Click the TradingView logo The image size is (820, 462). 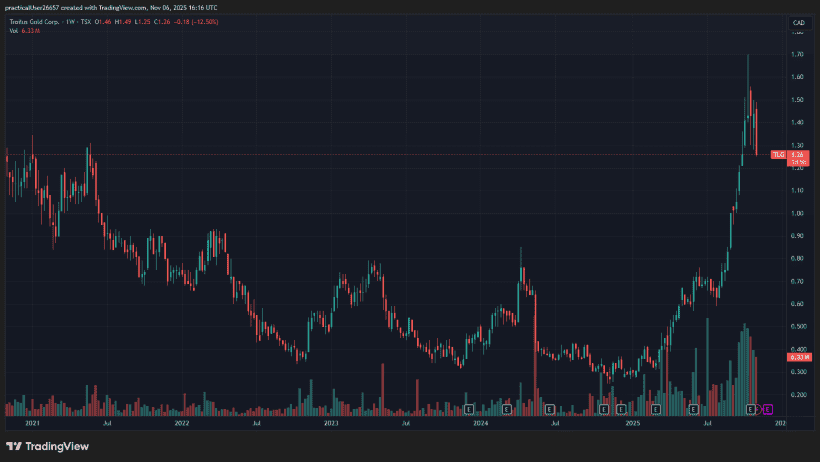tap(32, 446)
